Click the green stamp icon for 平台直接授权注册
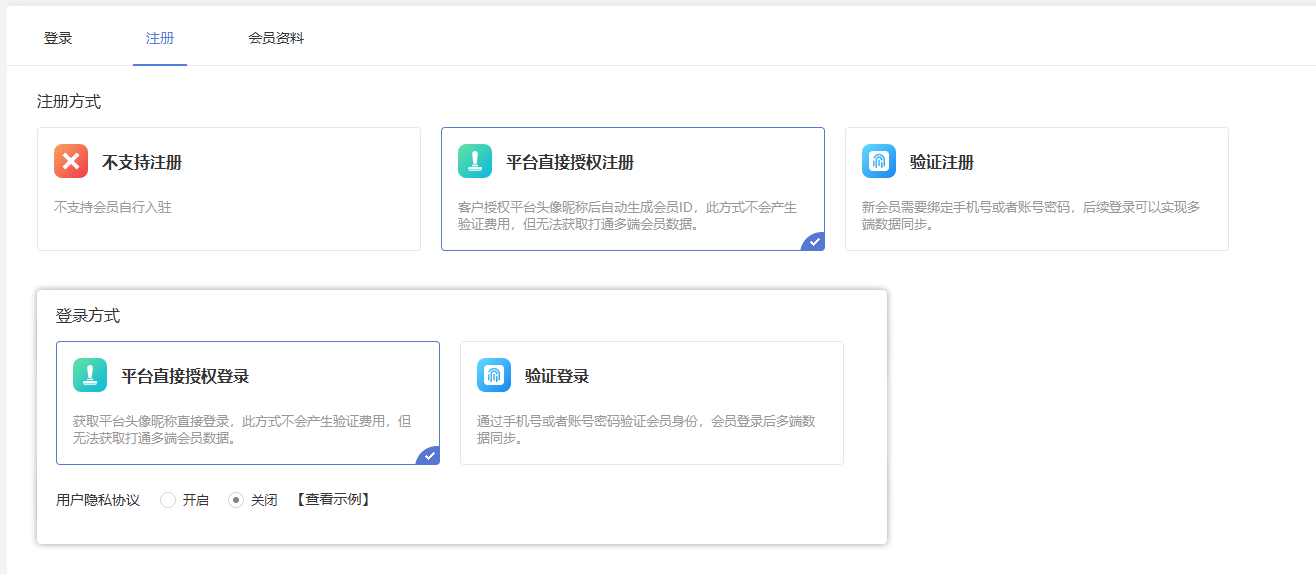This screenshot has height=574, width=1316. tap(475, 161)
